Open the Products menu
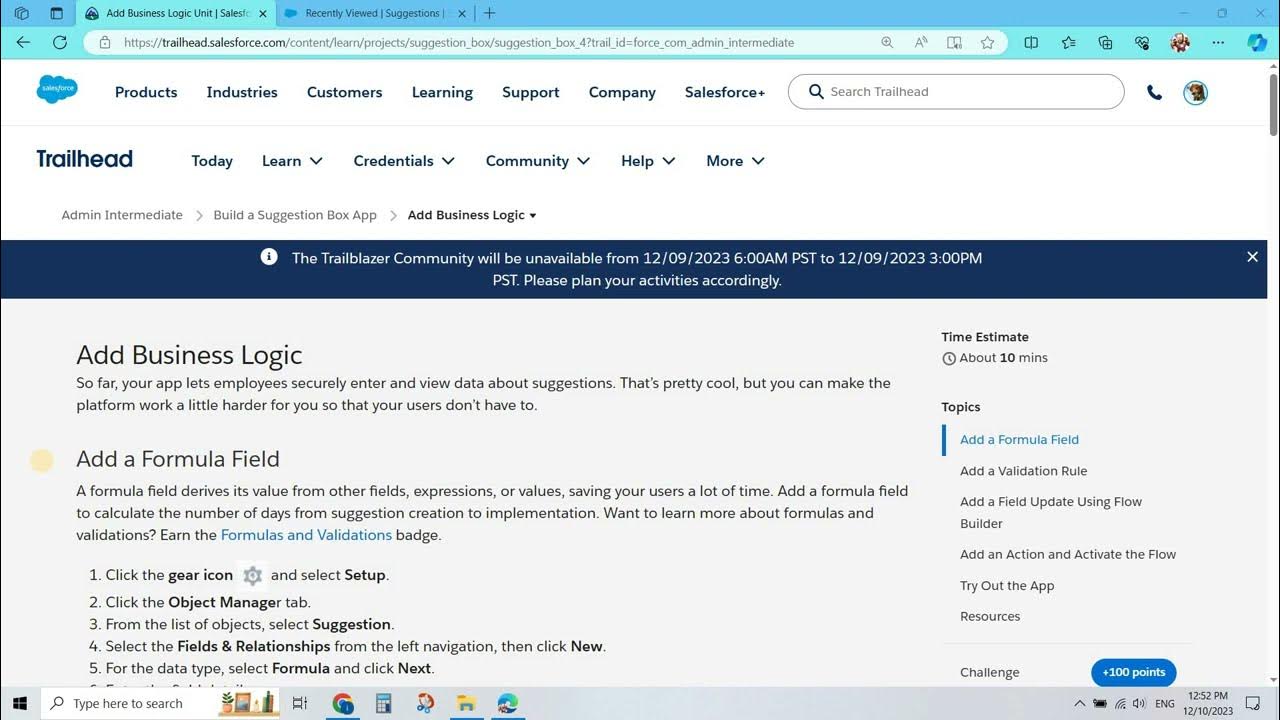The image size is (1280, 720). coord(146,92)
